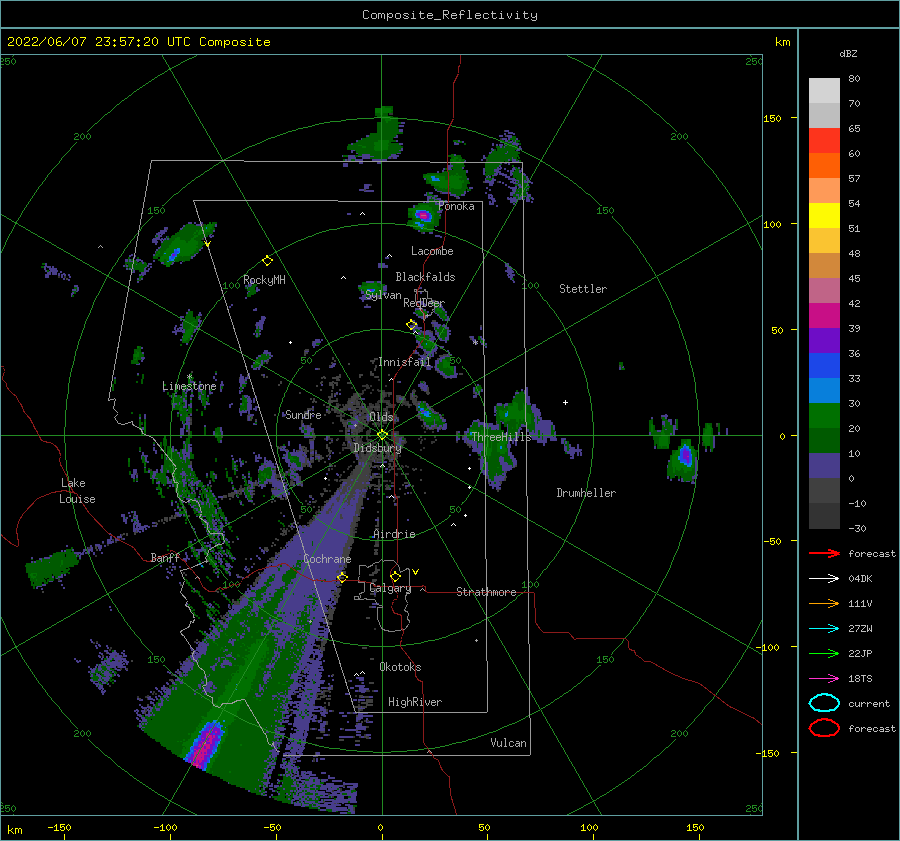Click the HighRiver label
This screenshot has height=841, width=900.
point(415,703)
